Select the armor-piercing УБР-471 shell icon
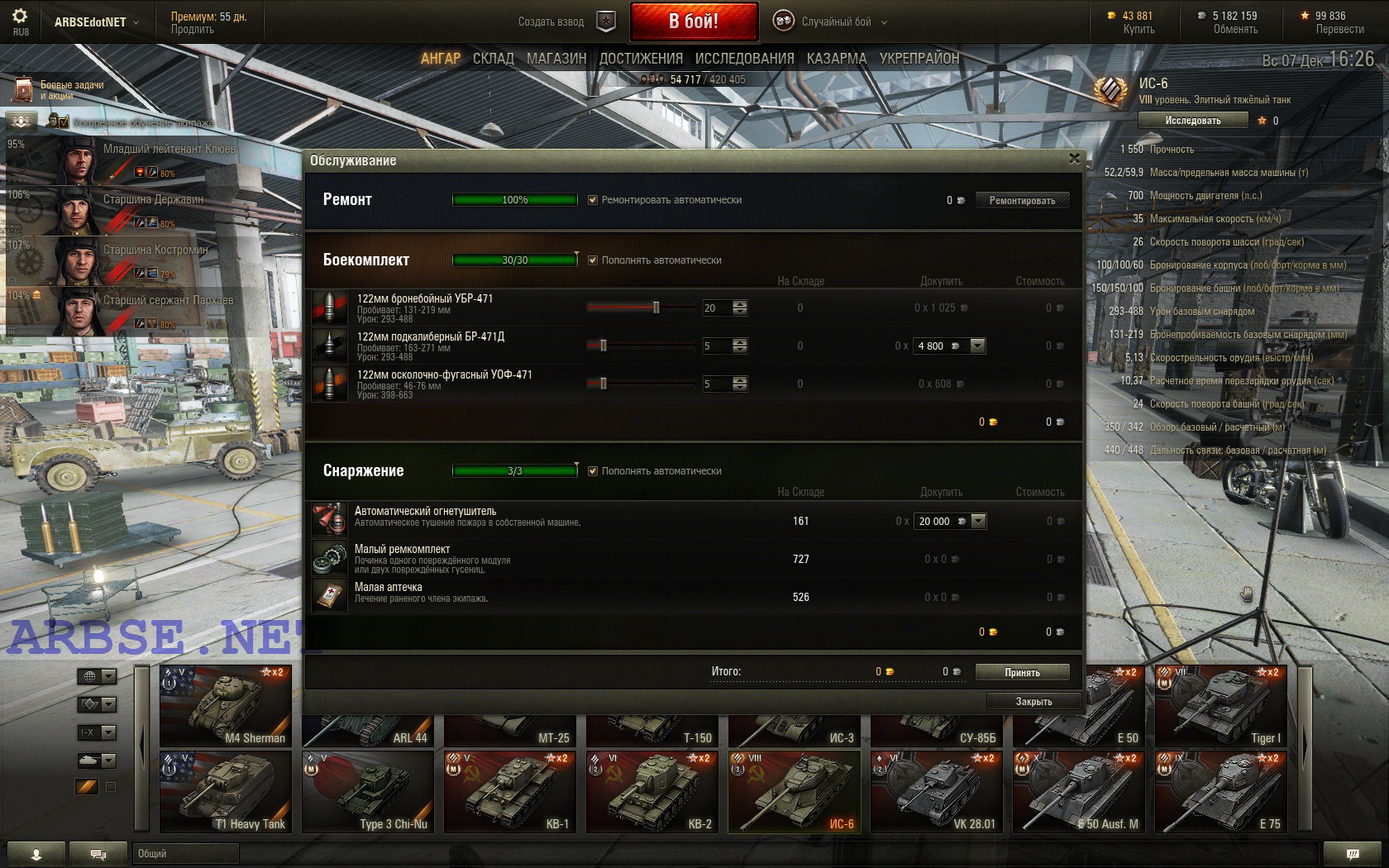The image size is (1389, 868). [x=329, y=308]
